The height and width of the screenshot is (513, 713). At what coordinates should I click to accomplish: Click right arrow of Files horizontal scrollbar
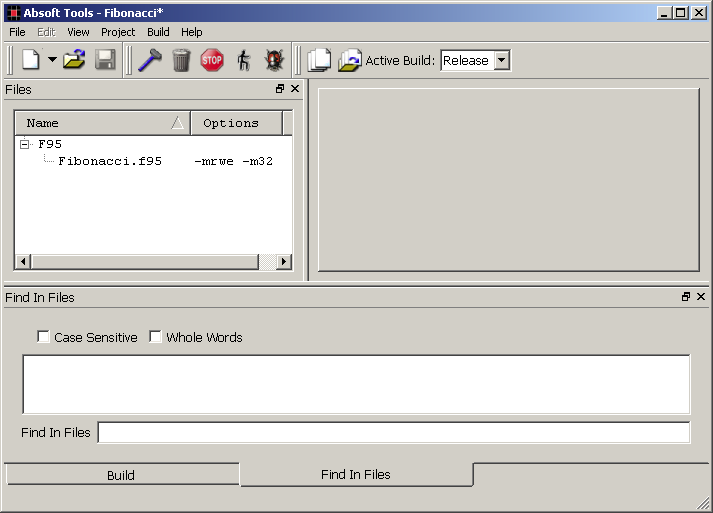click(x=284, y=262)
